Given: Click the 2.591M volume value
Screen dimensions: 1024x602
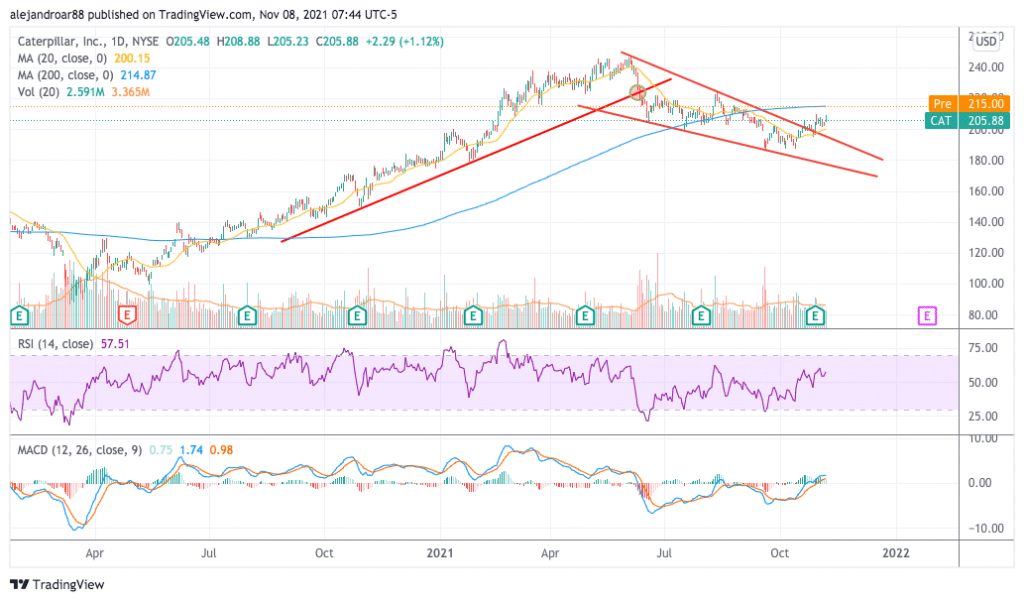Looking at the screenshot, I should pos(86,92).
